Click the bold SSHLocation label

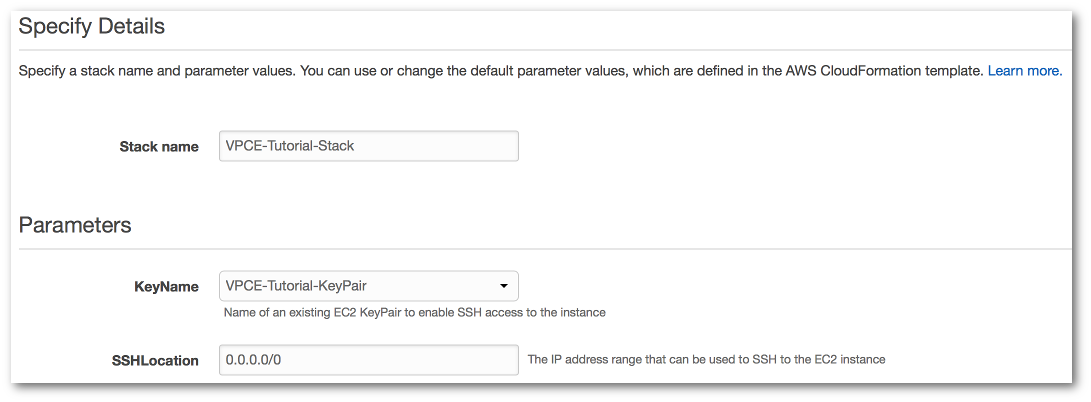coord(156,360)
